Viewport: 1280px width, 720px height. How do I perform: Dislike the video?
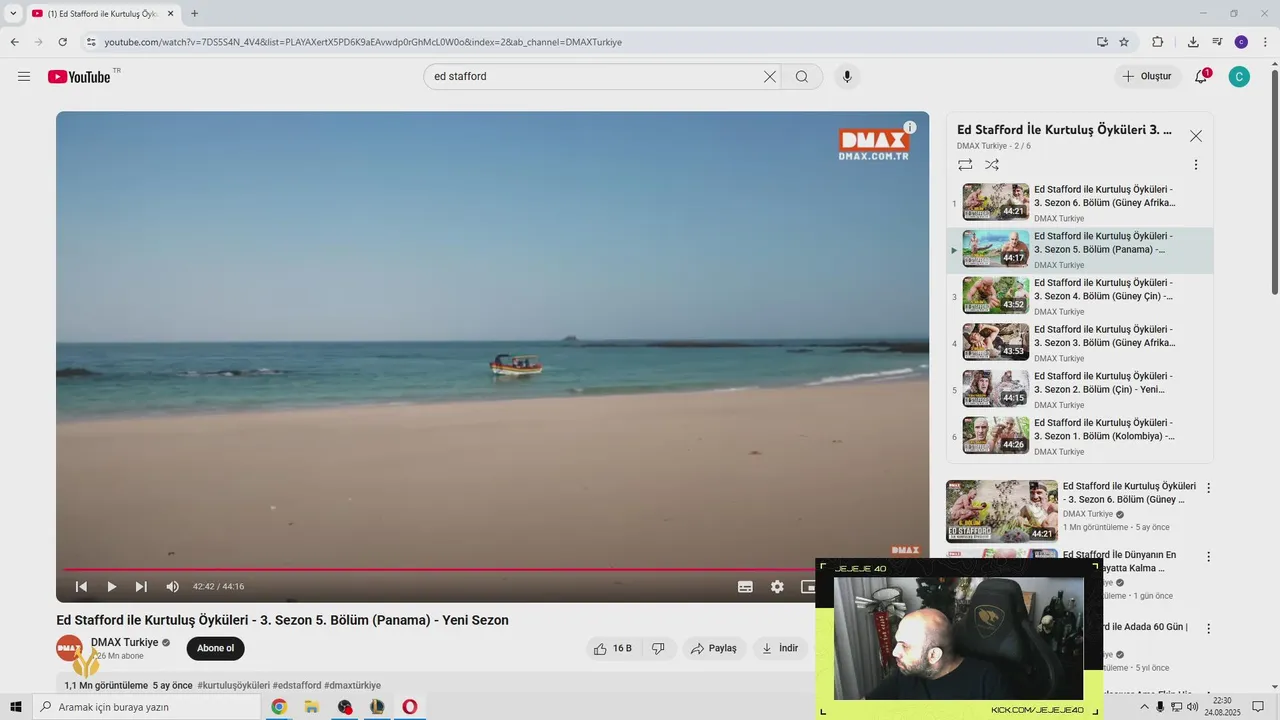658,648
